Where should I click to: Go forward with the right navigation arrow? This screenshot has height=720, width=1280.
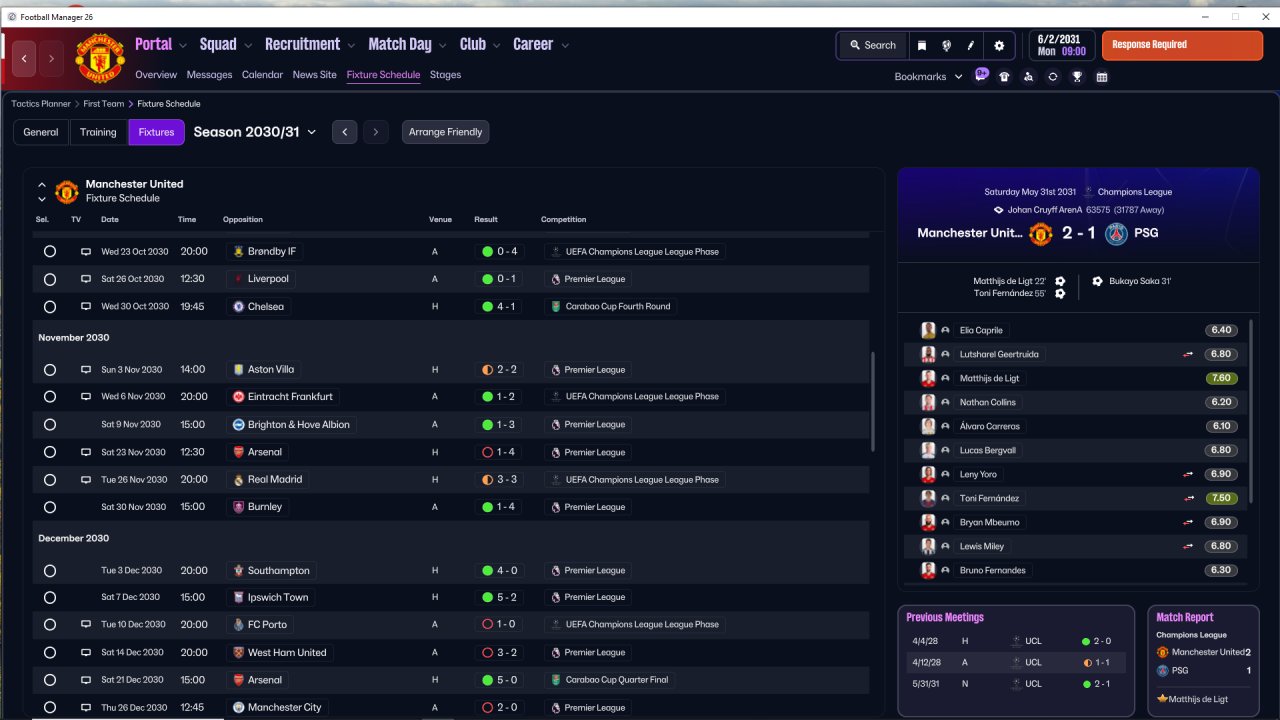tap(51, 59)
